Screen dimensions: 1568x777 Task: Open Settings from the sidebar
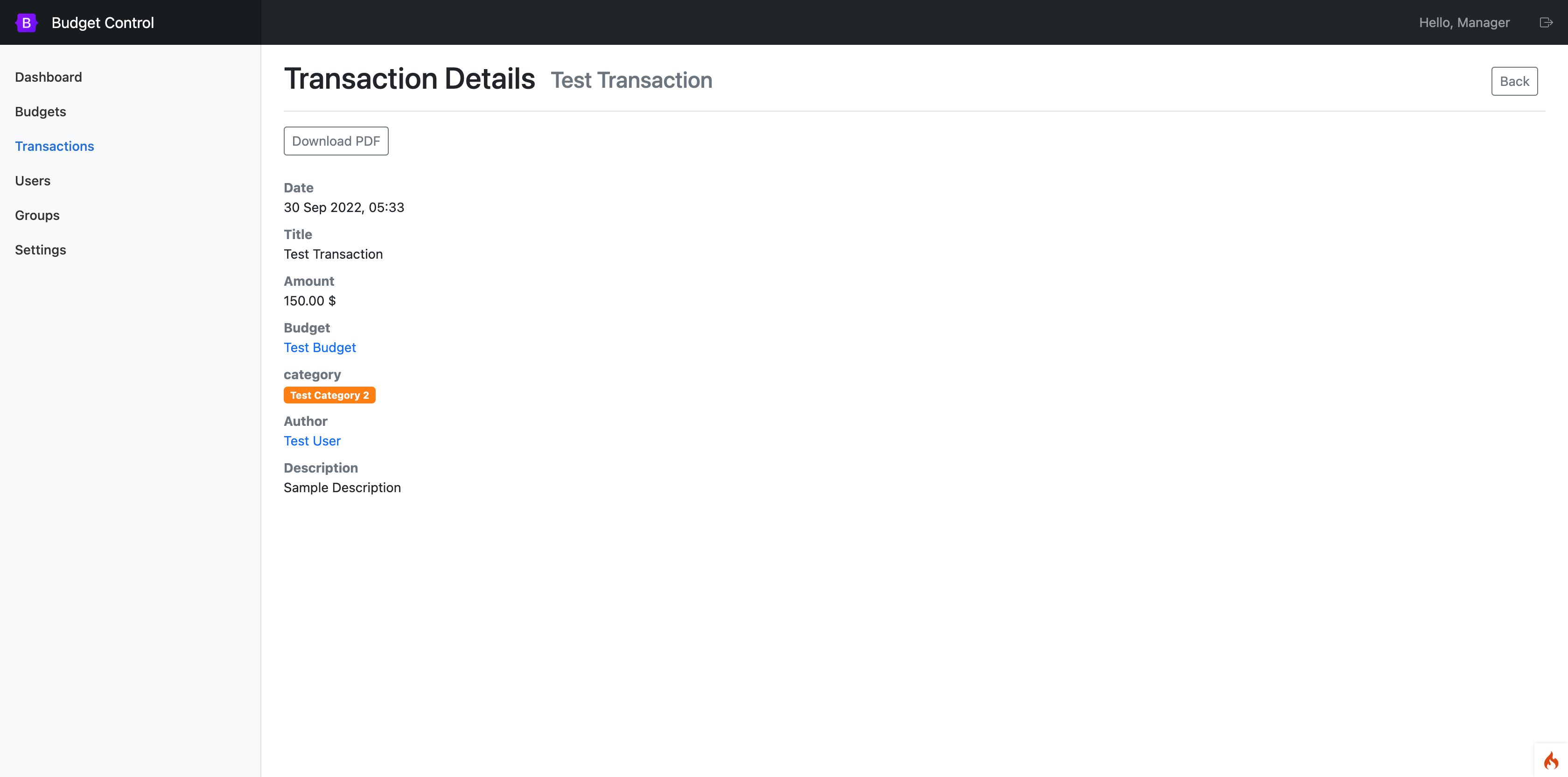[x=40, y=250]
